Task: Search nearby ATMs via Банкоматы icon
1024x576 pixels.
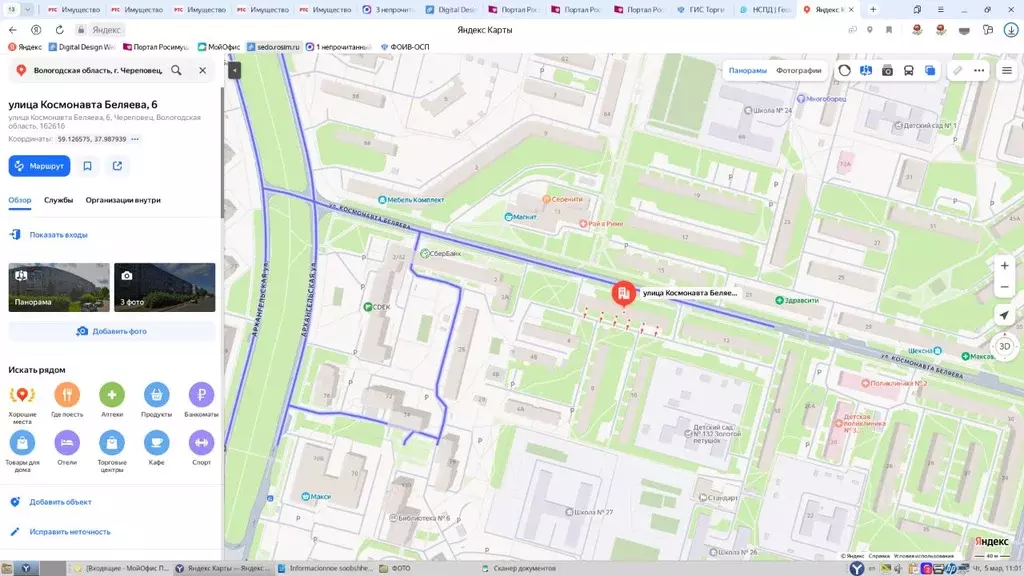Action: [201, 395]
